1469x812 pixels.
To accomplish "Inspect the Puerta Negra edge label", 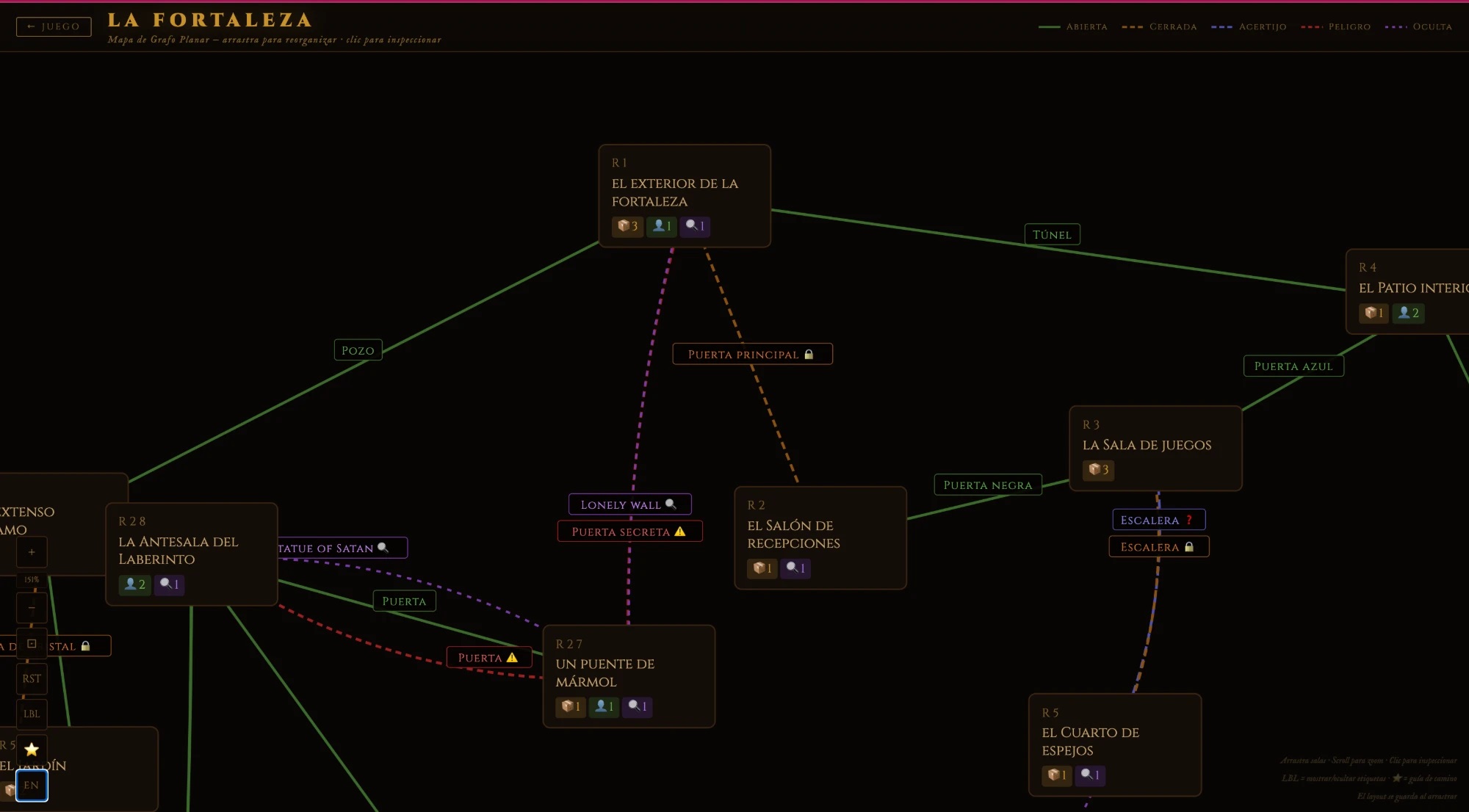I will pos(988,485).
